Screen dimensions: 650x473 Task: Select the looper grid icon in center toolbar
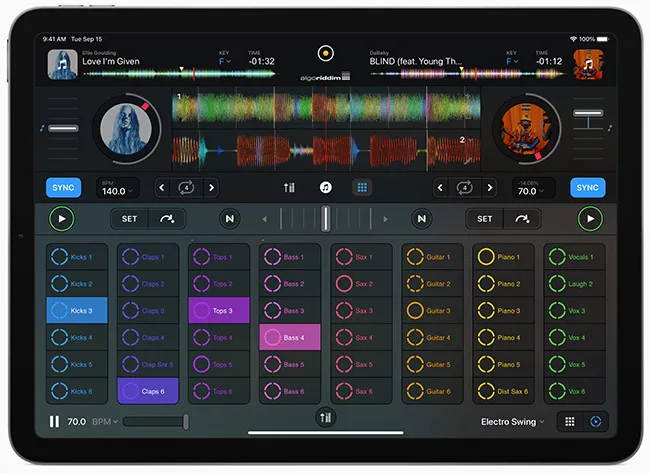[x=362, y=188]
